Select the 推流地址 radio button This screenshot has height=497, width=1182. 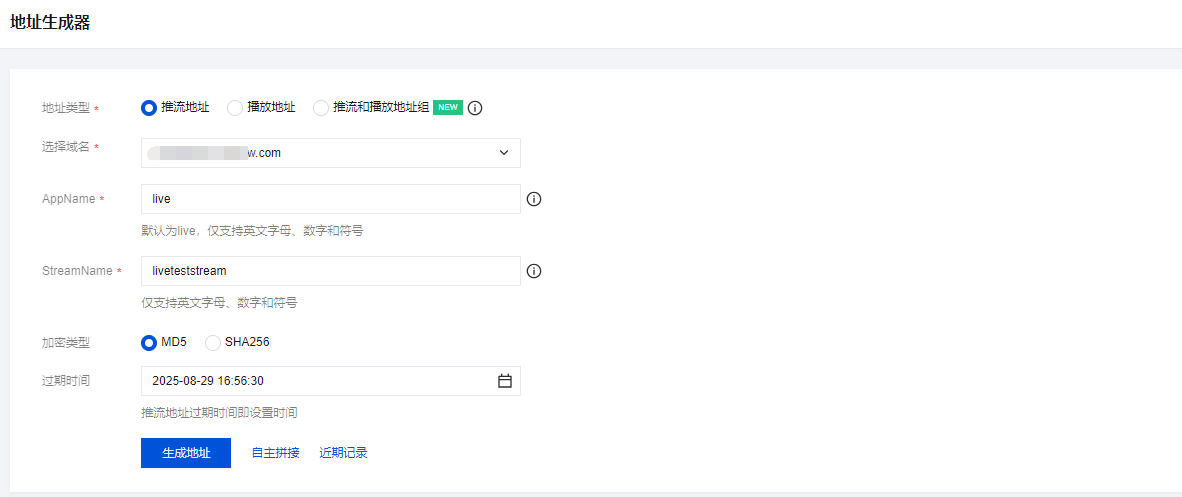point(149,108)
